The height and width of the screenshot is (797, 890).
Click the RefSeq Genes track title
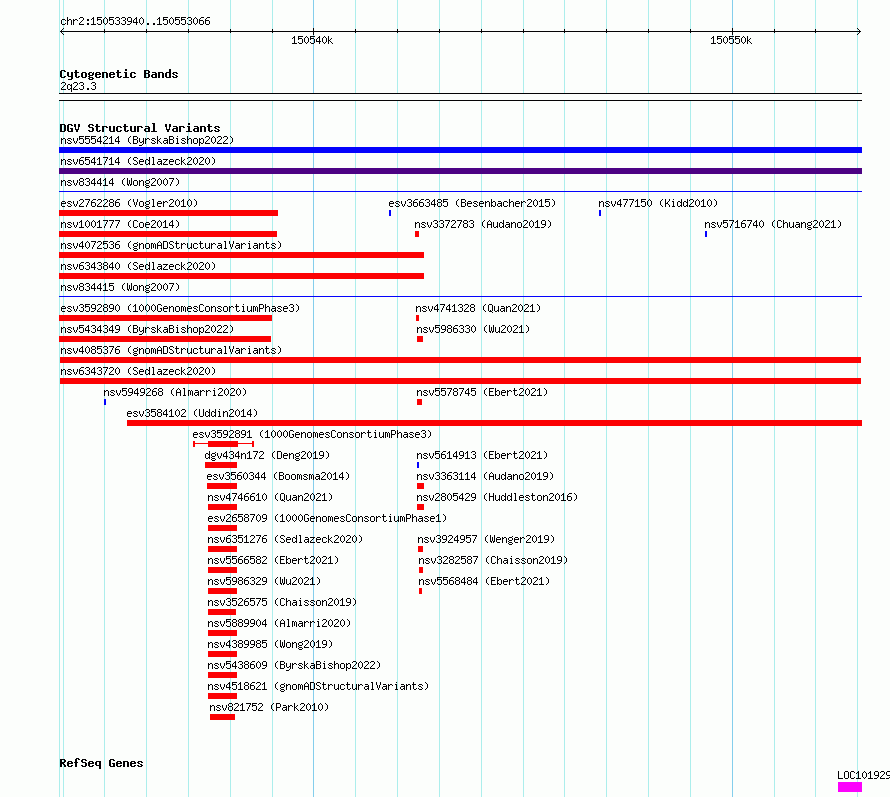coord(101,763)
